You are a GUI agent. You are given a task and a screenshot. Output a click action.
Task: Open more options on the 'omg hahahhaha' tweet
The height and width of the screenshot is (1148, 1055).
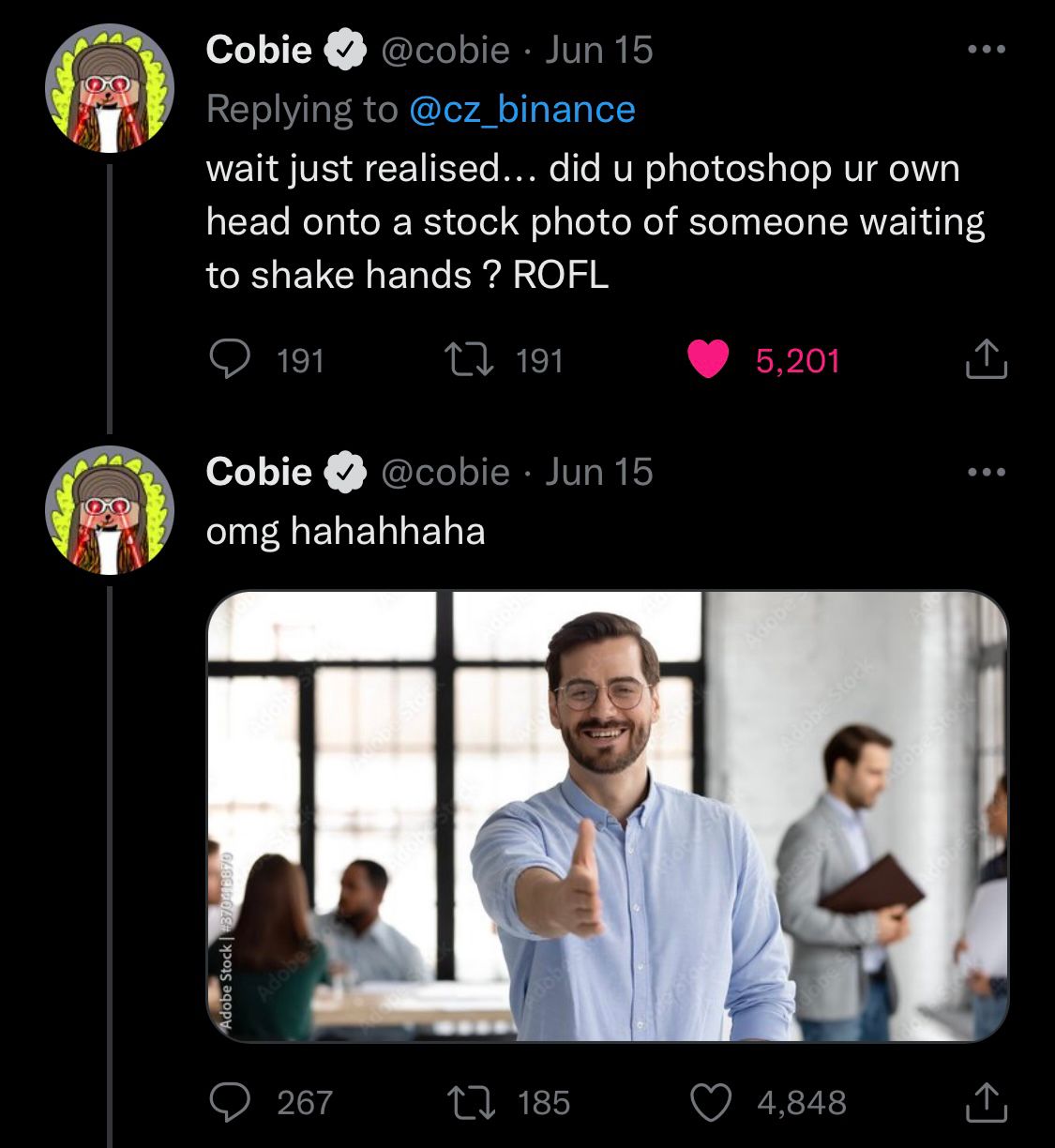pyautogui.click(x=987, y=472)
